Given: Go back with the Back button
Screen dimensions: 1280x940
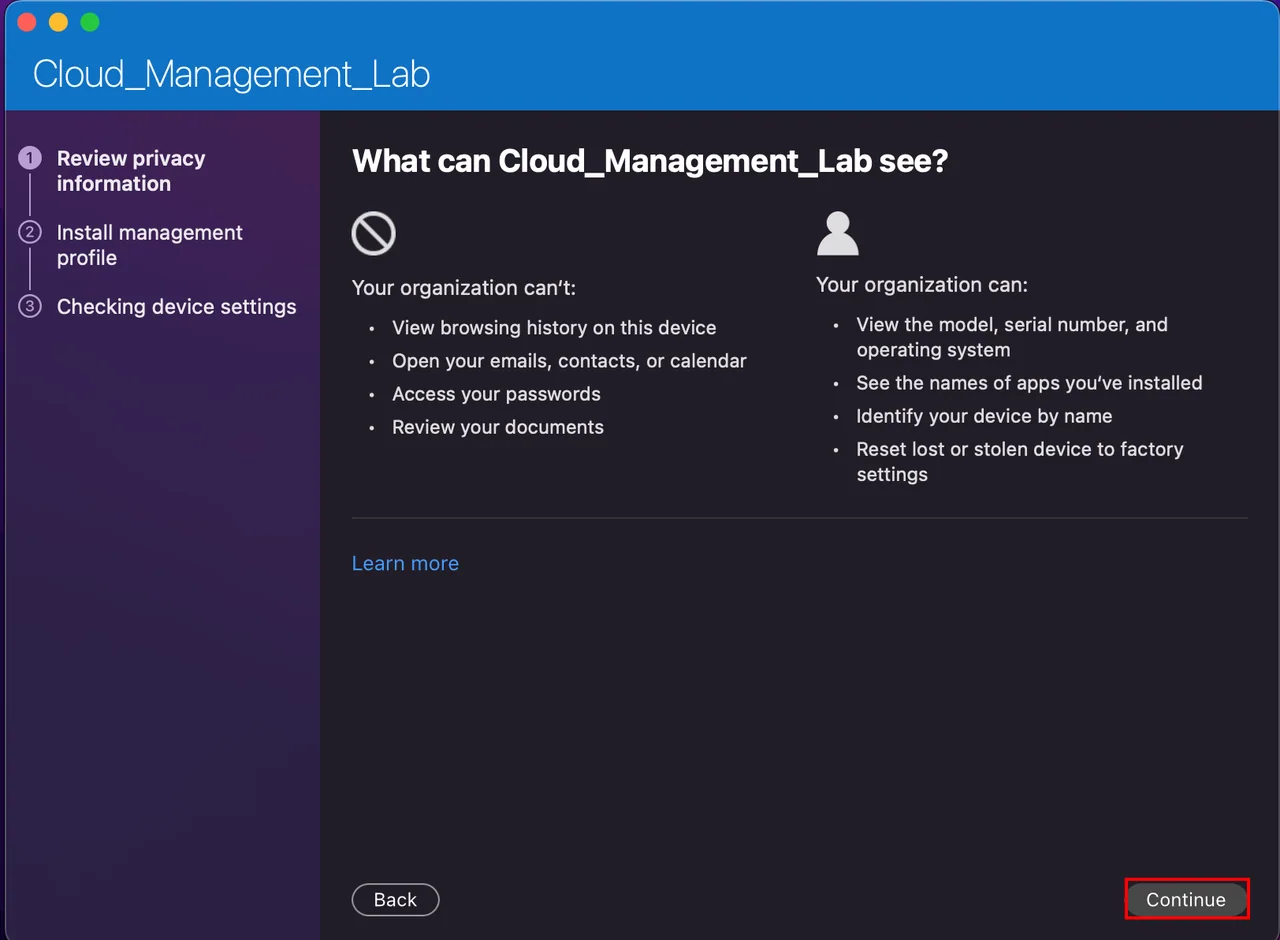Looking at the screenshot, I should (395, 899).
